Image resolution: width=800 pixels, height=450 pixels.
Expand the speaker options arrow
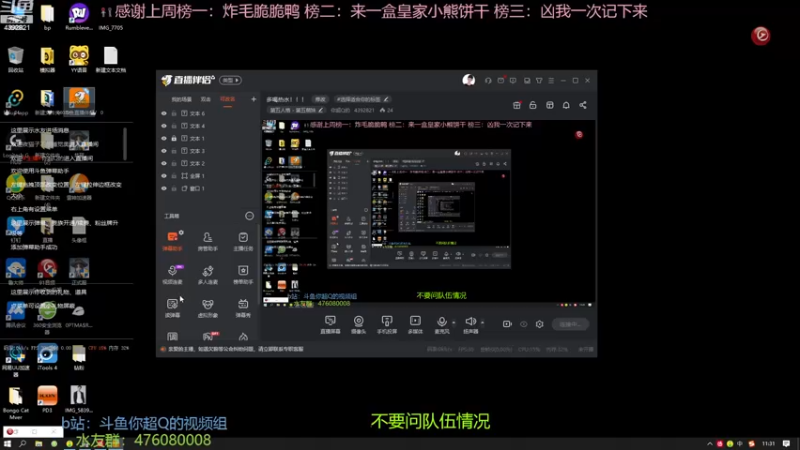click(482, 322)
